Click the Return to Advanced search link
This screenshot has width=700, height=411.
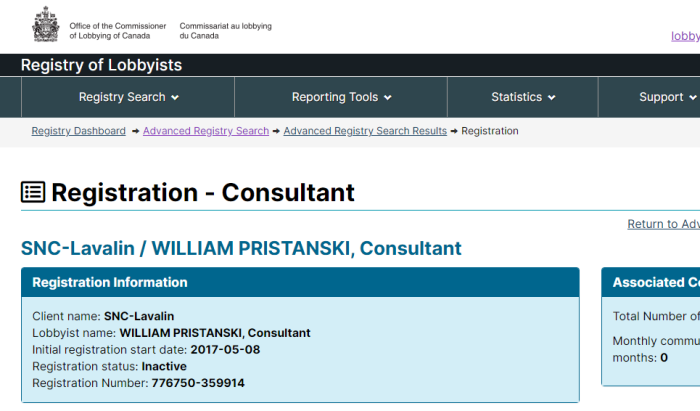(663, 224)
